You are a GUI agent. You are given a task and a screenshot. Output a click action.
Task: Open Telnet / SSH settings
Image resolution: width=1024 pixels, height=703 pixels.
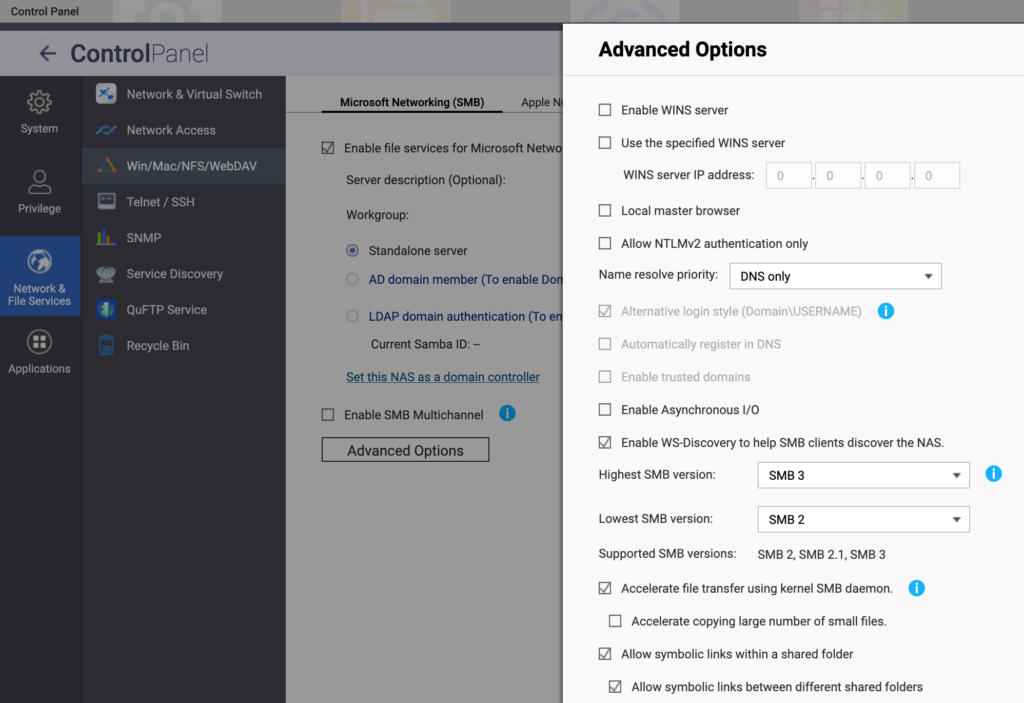coord(160,202)
